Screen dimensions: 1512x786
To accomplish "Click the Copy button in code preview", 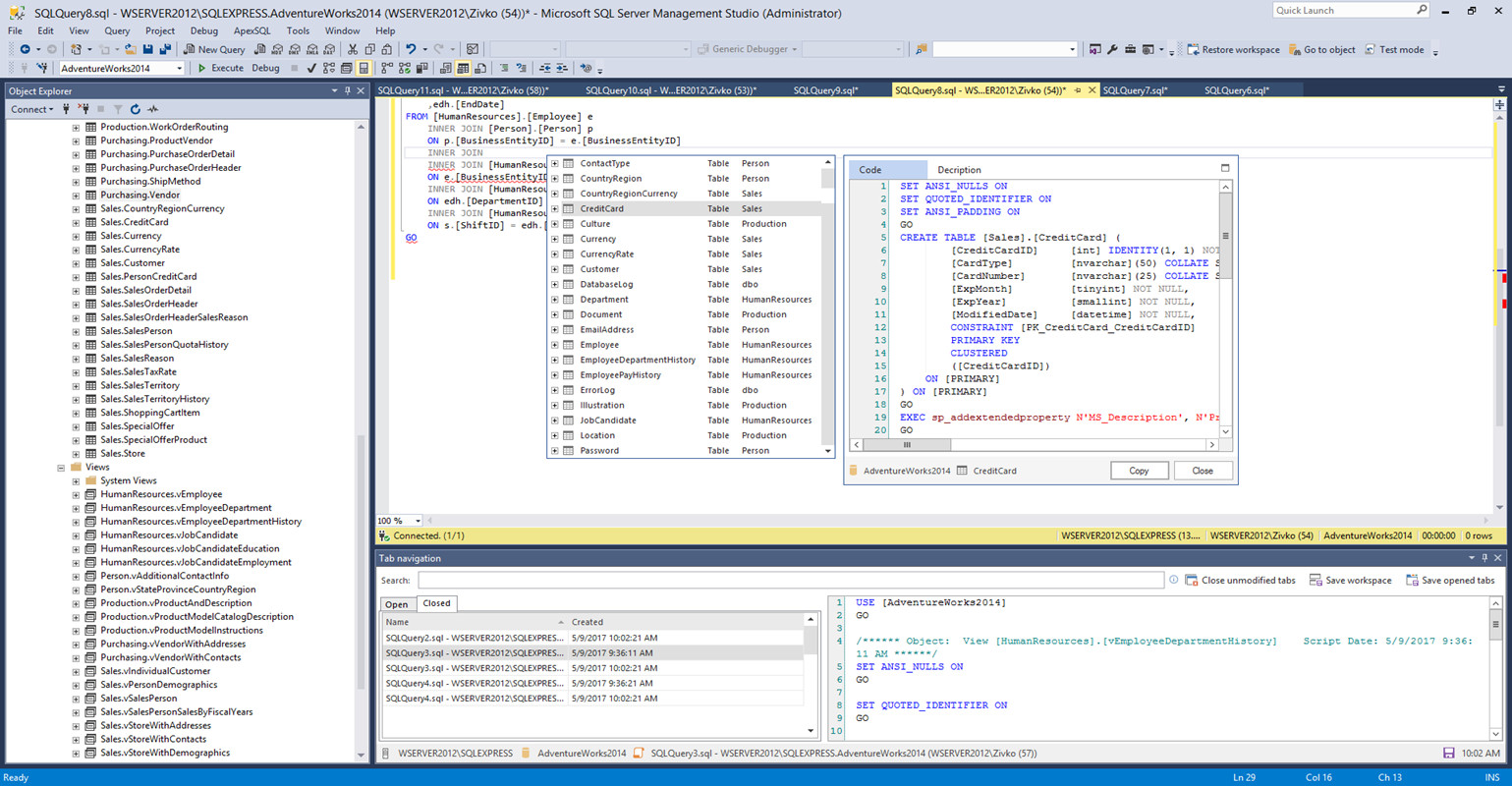I will coord(1139,471).
